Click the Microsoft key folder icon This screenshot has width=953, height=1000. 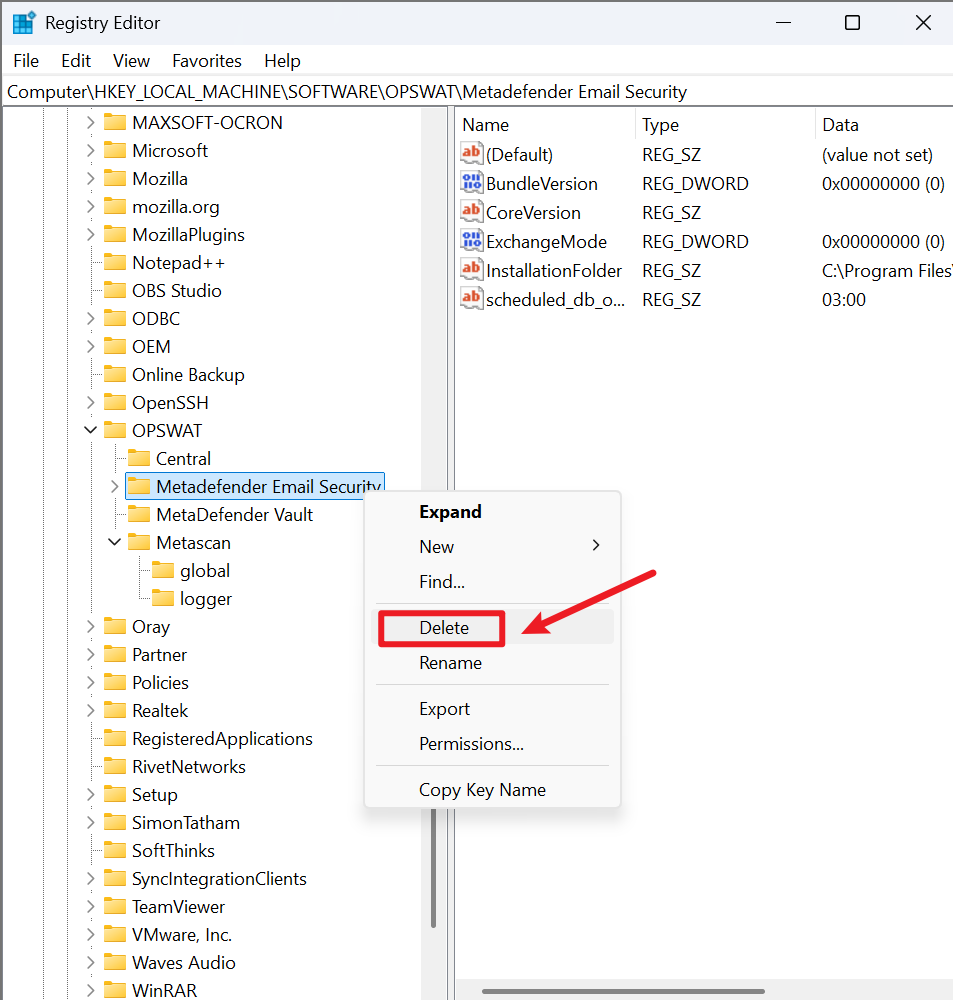[115, 151]
